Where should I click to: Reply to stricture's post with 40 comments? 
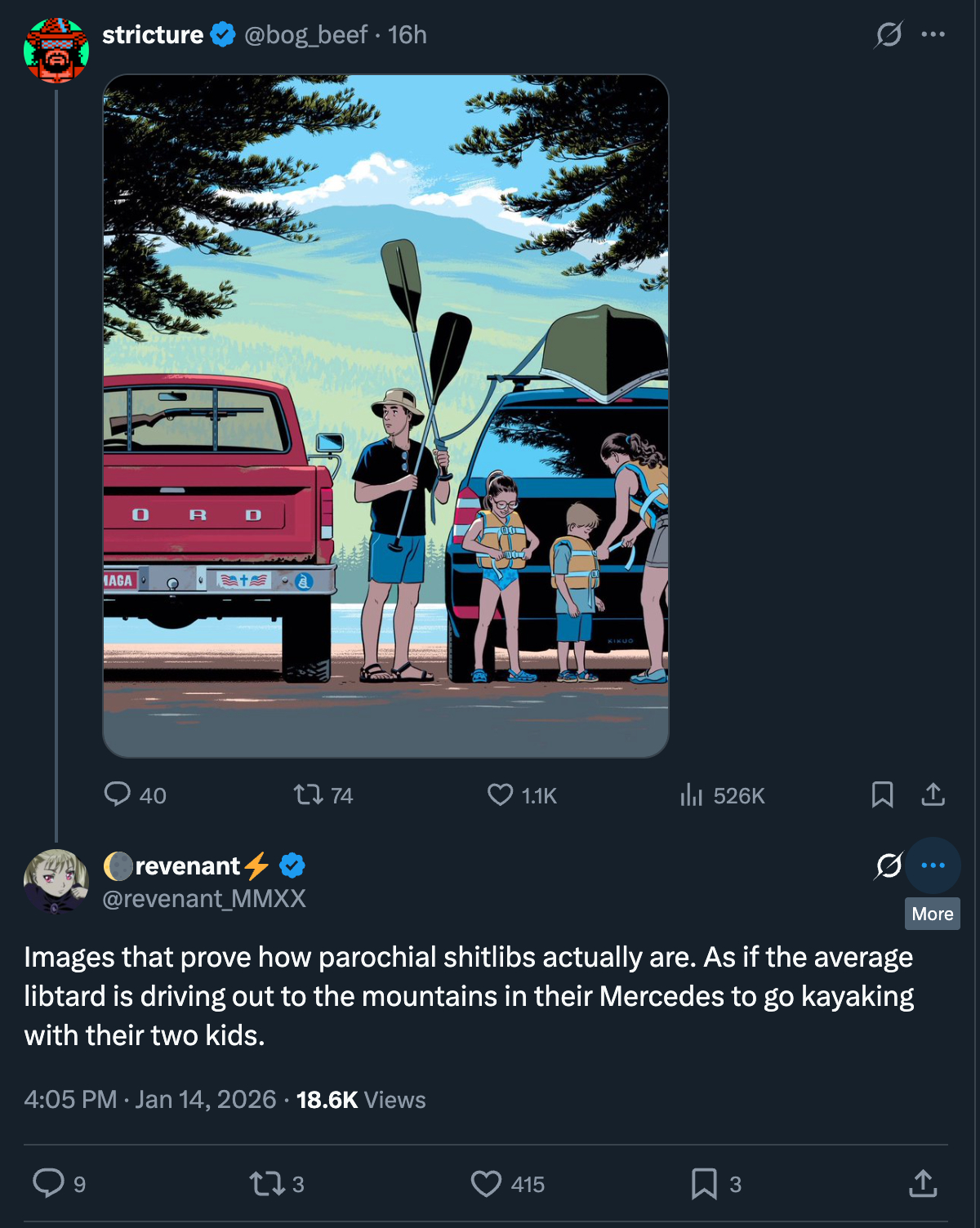118,794
